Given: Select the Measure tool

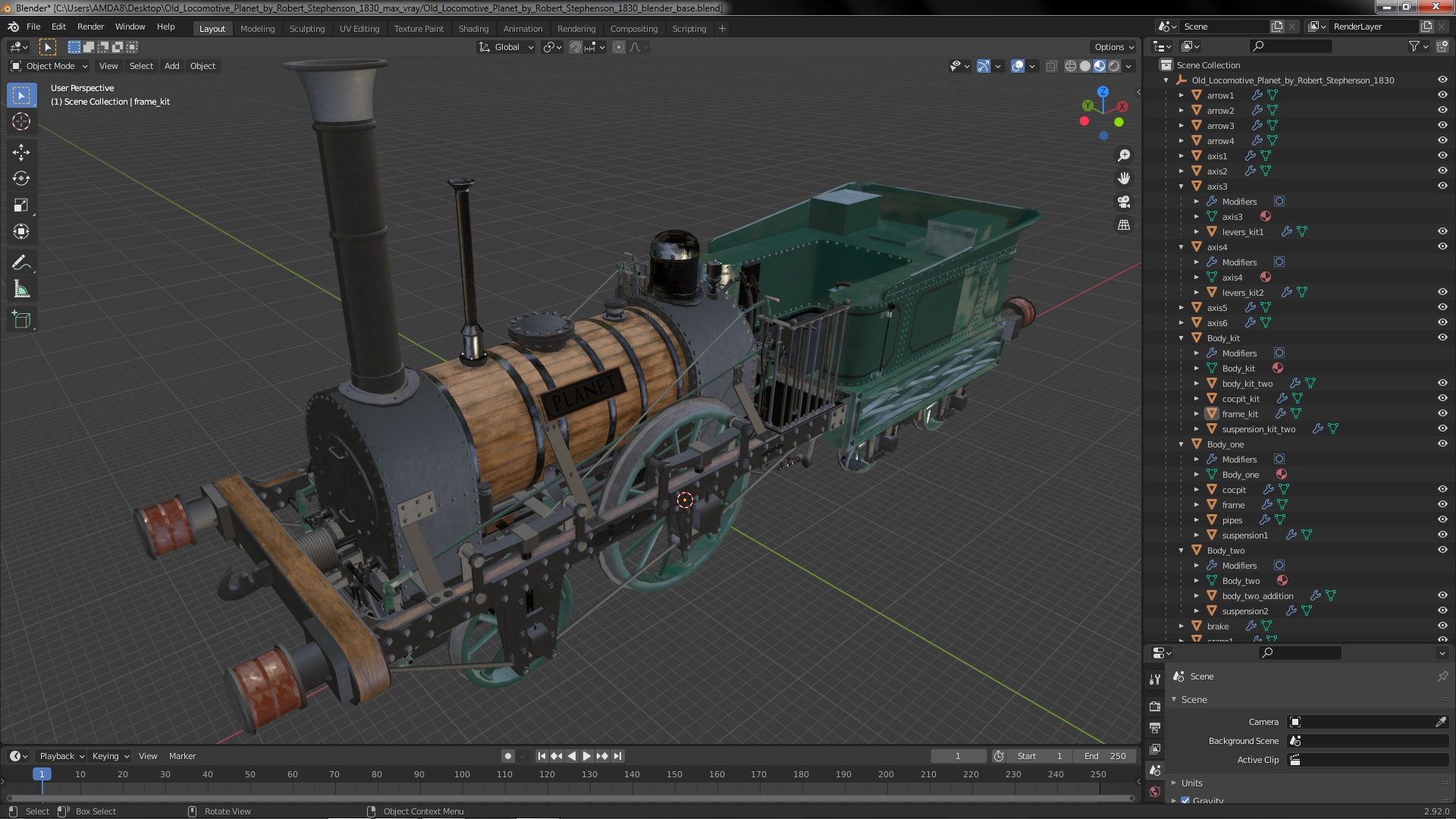Looking at the screenshot, I should (x=21, y=290).
